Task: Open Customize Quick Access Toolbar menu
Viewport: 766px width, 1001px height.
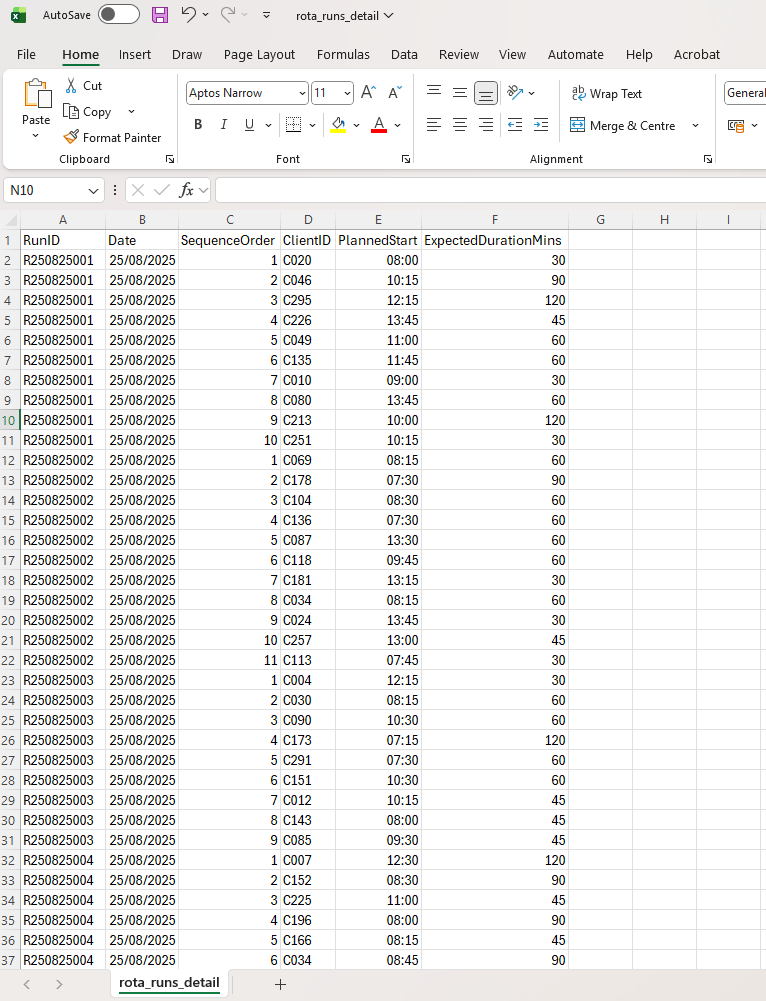Action: coord(266,15)
